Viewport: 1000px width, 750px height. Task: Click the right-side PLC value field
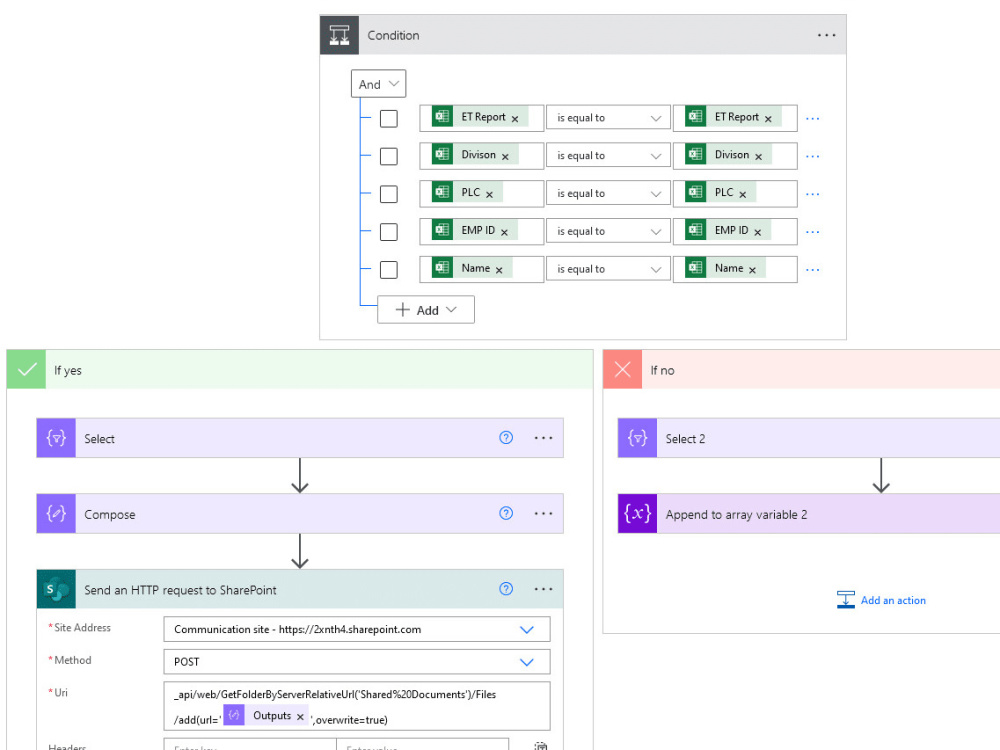pyautogui.click(x=735, y=193)
